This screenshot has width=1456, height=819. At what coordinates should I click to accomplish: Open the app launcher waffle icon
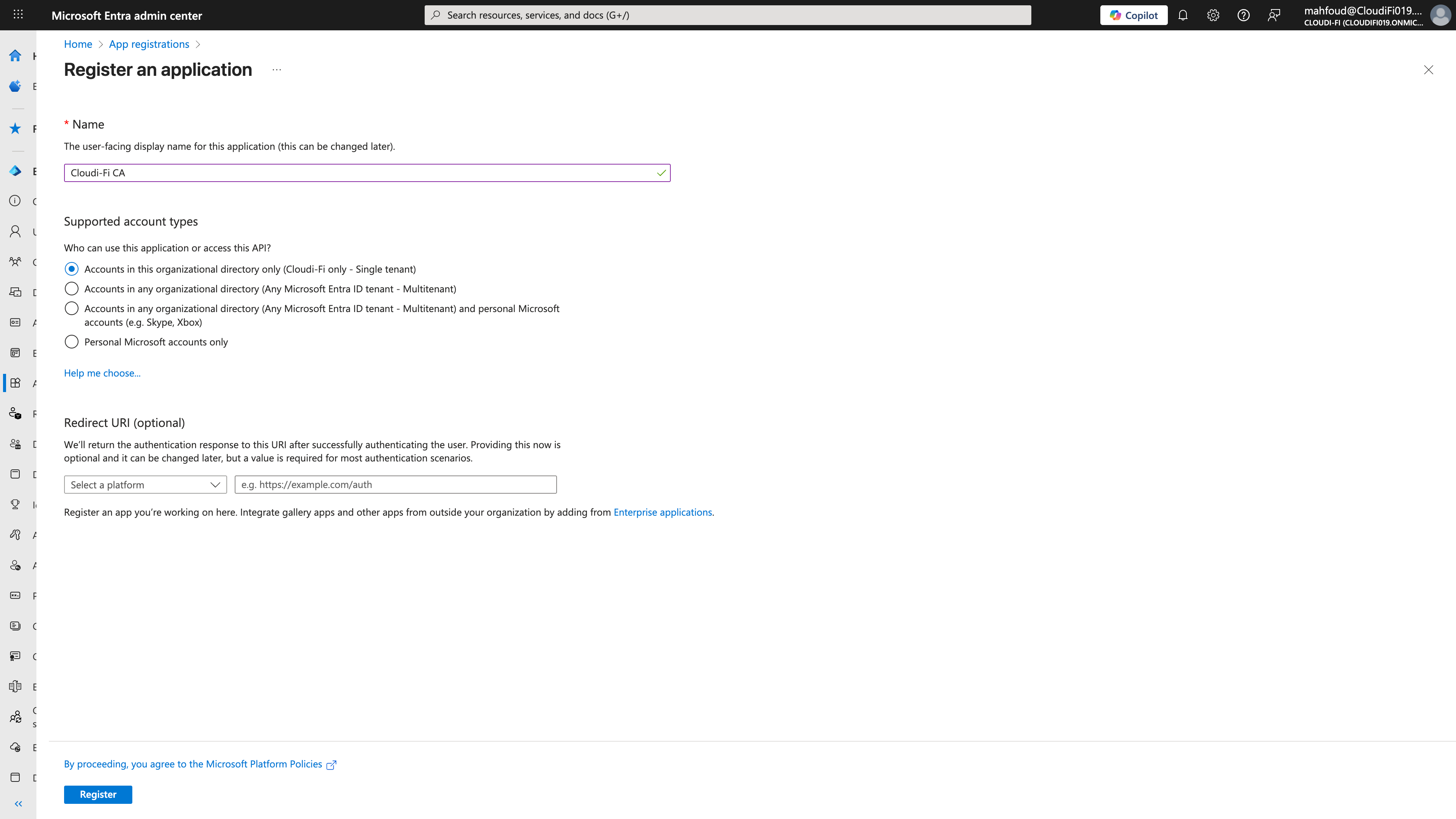(x=17, y=14)
